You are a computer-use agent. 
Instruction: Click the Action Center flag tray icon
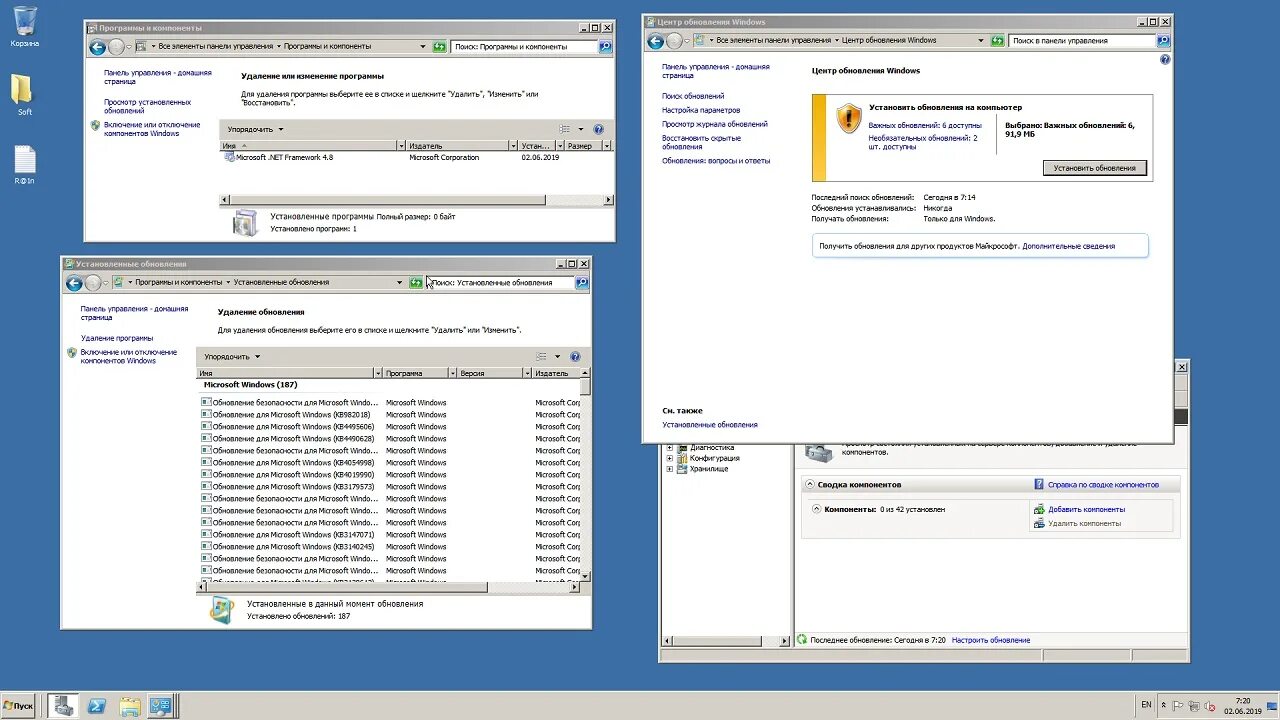click(1180, 705)
